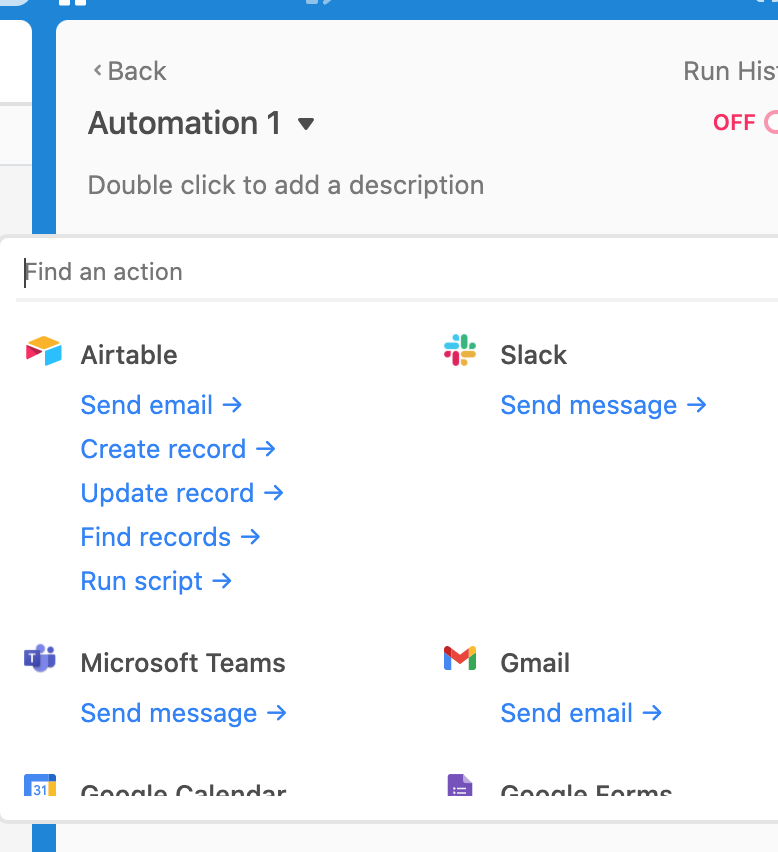Screen dimensions: 778x852
Task: Click the Google Calendar icon
Action: (x=40, y=785)
